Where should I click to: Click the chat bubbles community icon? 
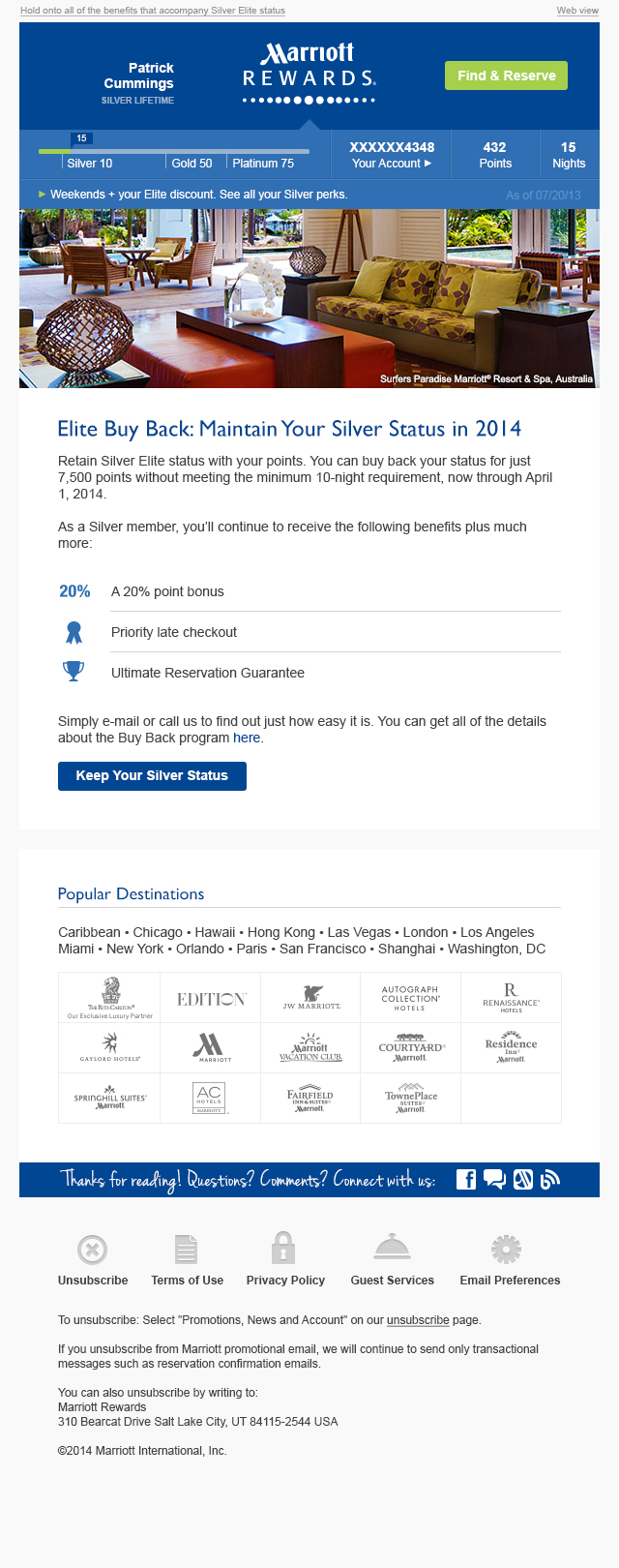pos(494,1179)
